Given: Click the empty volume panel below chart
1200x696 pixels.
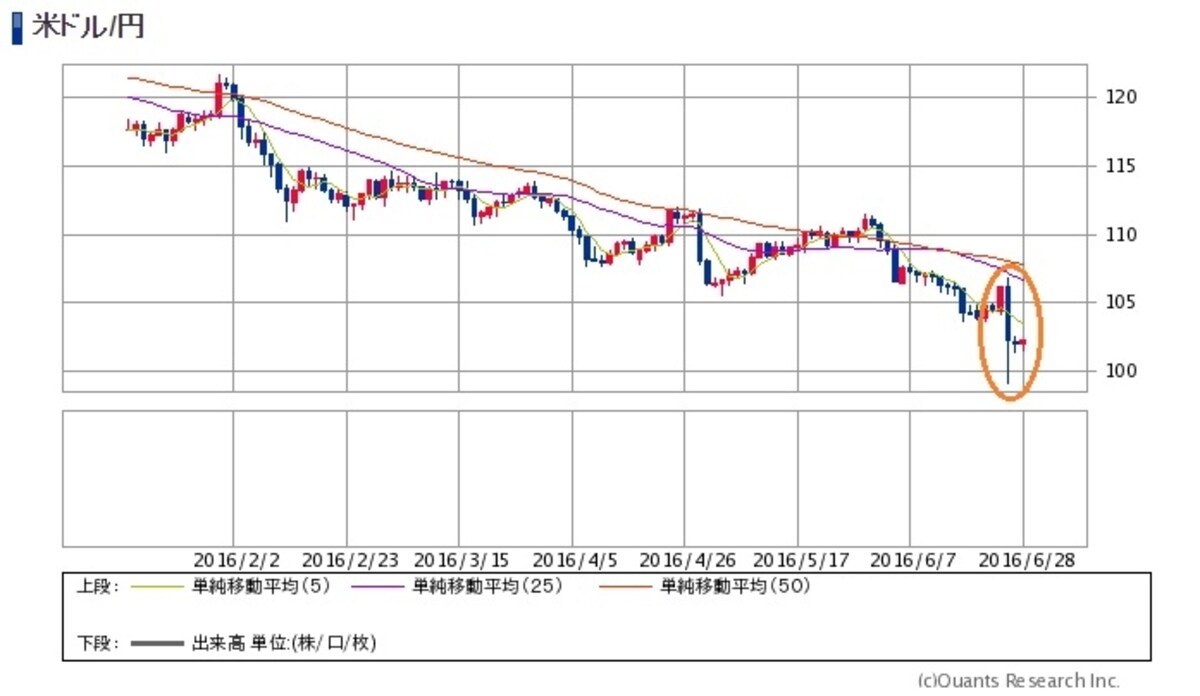Looking at the screenshot, I should tap(574, 478).
